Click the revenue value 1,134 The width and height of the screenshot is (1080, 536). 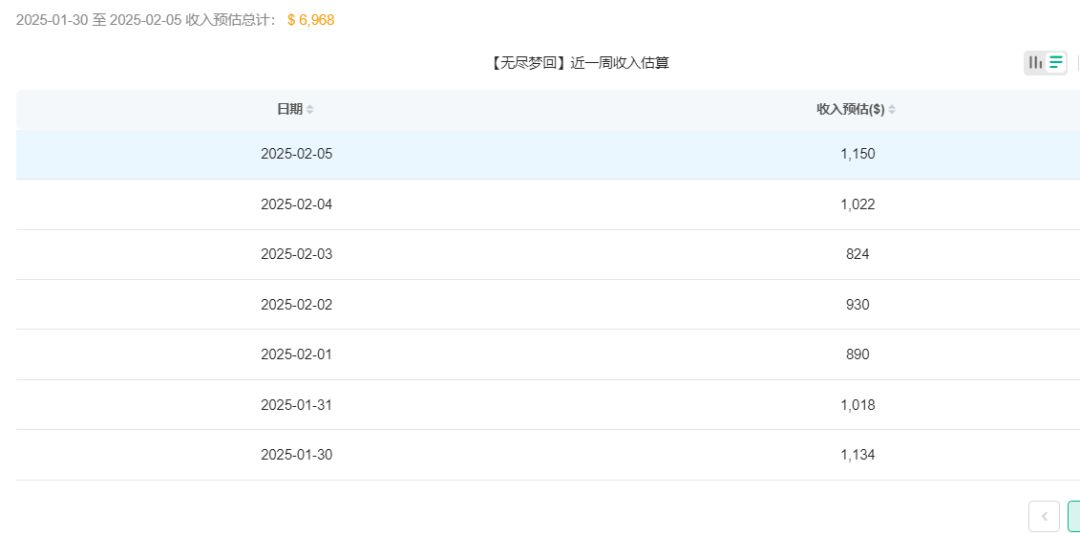[x=858, y=455]
